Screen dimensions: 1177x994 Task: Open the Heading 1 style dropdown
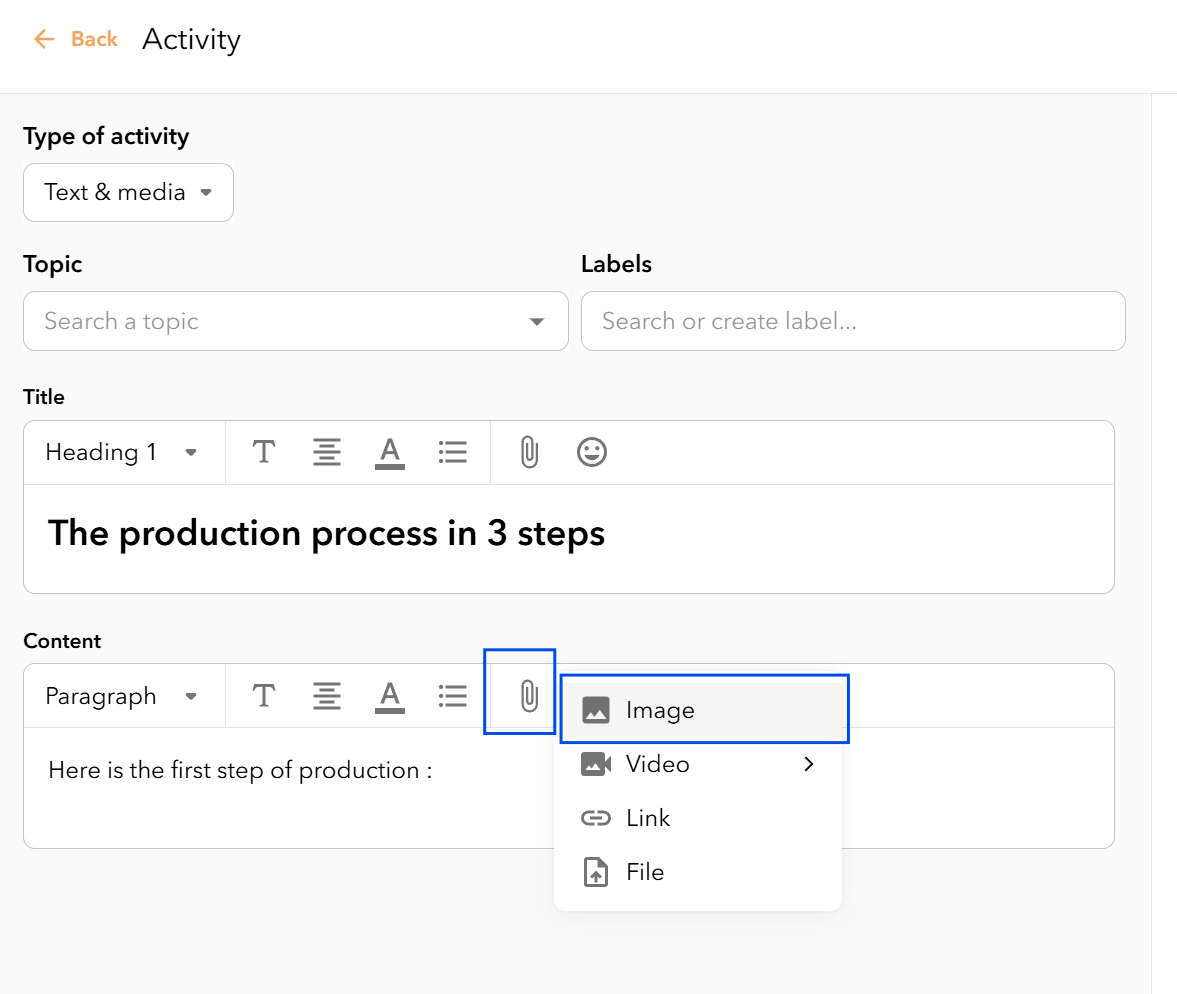[x=124, y=452]
